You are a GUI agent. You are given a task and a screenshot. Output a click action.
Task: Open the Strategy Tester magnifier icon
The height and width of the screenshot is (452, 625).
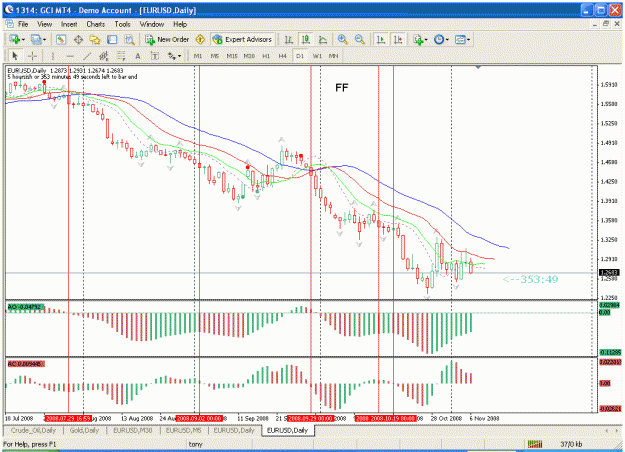129,39
